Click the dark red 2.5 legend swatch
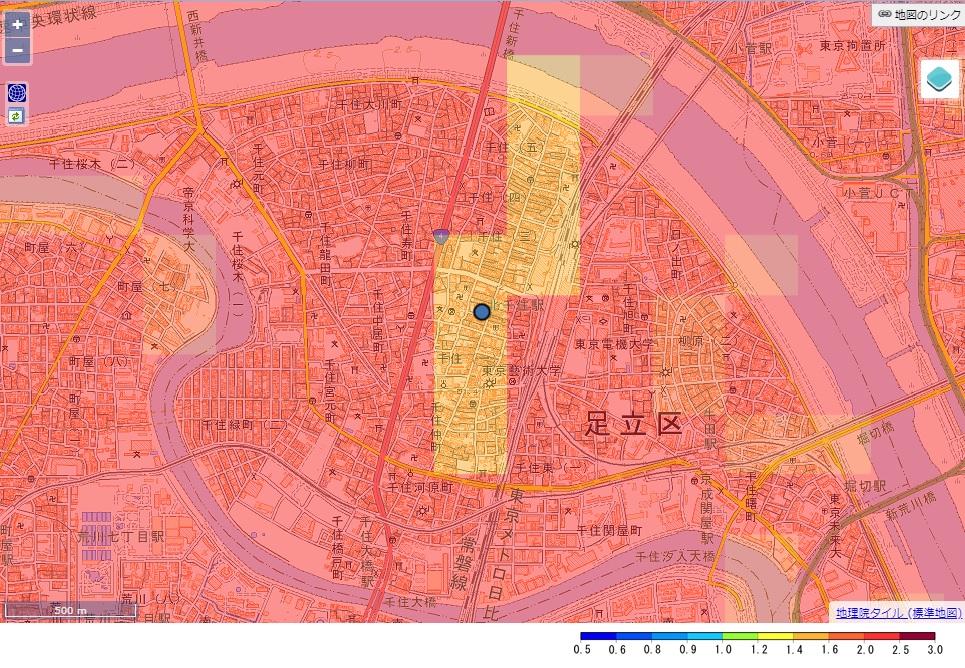This screenshot has height=668, width=965. click(917, 636)
